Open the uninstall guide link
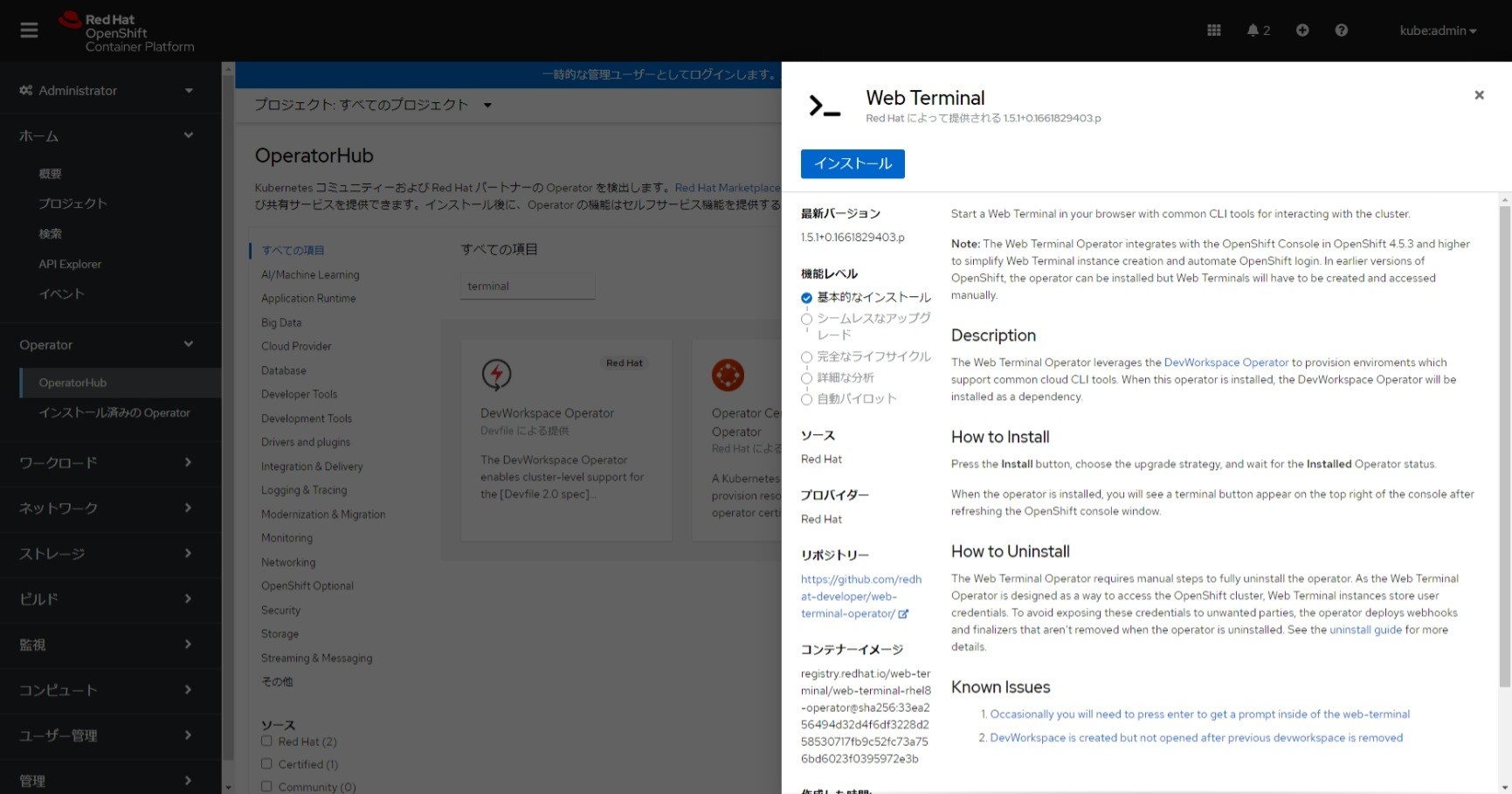 pos(1365,630)
